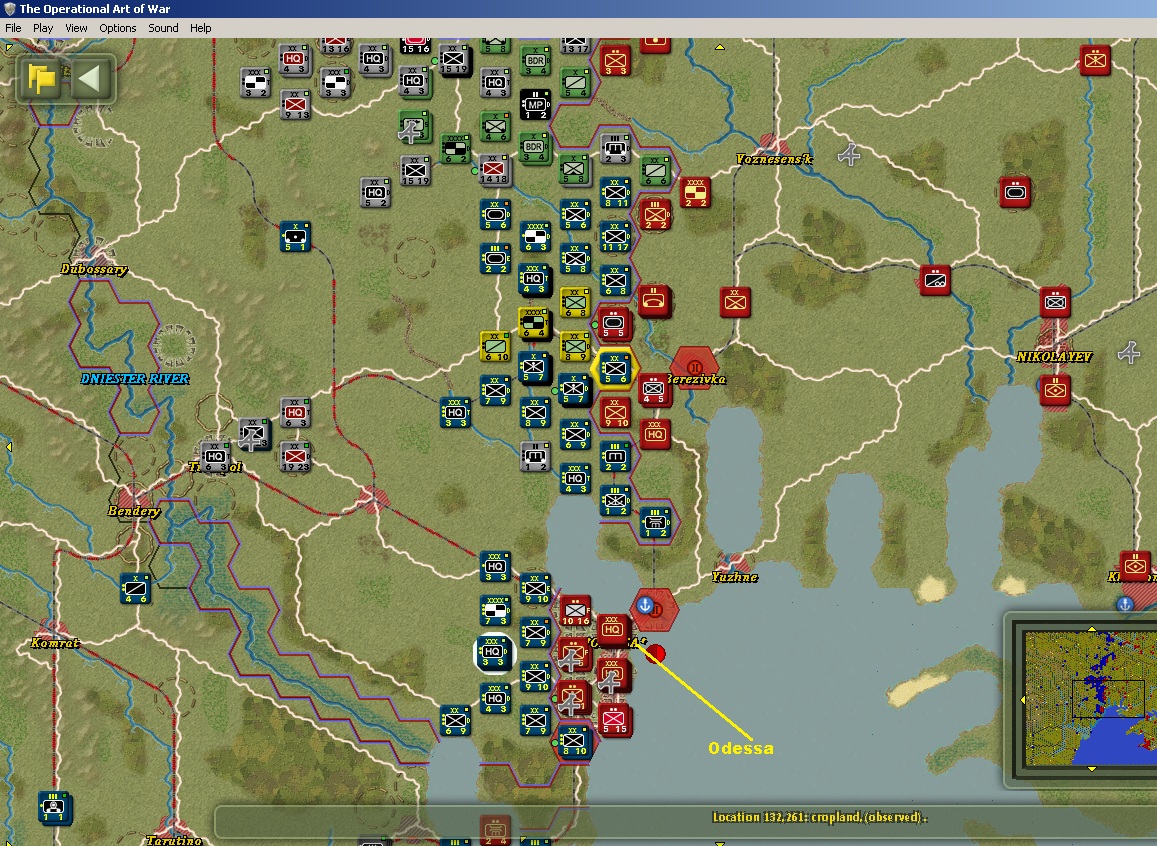Image resolution: width=1157 pixels, height=846 pixels.
Task: Select the red unit 10 16 near Odessa
Action: tap(575, 610)
